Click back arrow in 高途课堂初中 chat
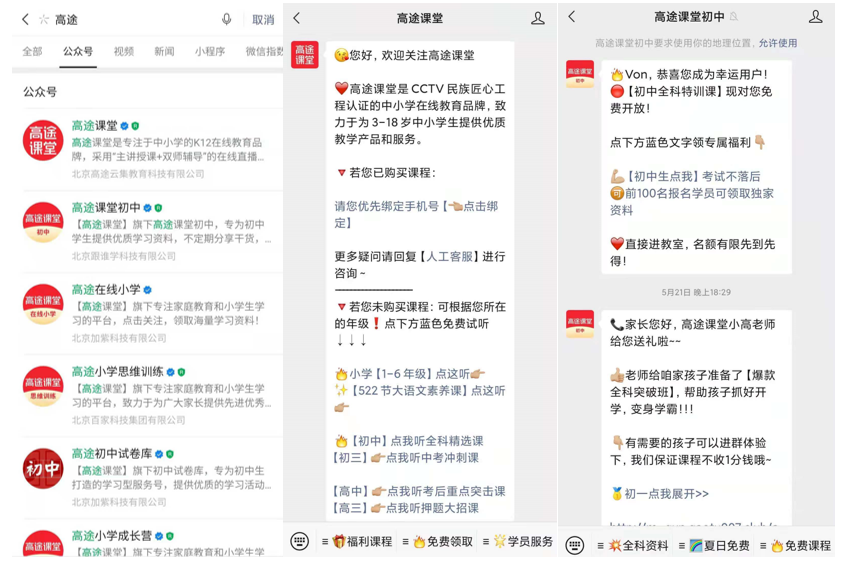848x573 pixels. pyautogui.click(x=572, y=17)
